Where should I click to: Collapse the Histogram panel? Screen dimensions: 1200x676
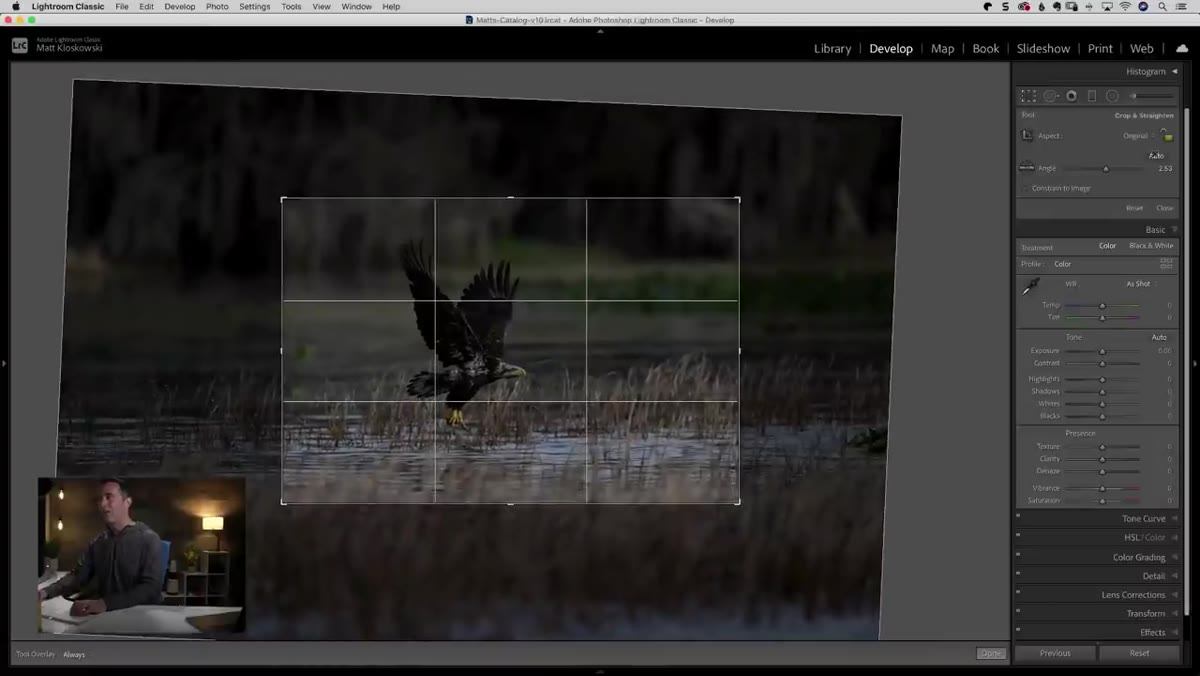tap(1174, 71)
